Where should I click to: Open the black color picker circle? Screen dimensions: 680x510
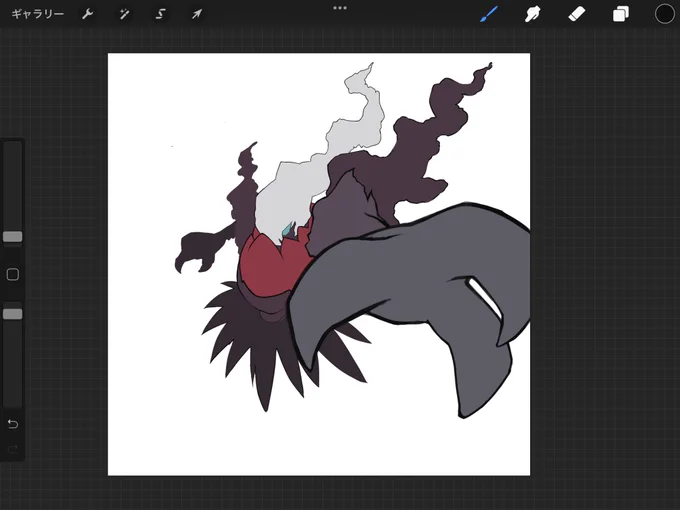pos(664,14)
